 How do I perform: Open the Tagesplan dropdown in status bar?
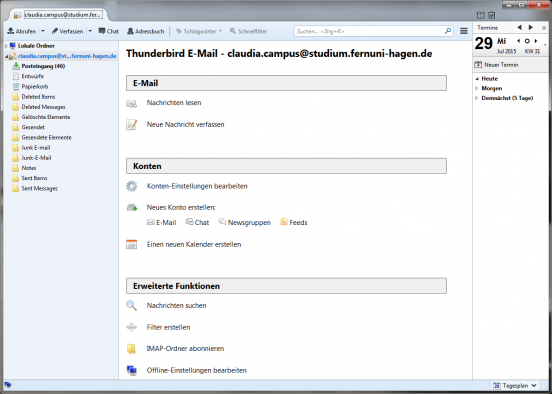click(x=515, y=386)
